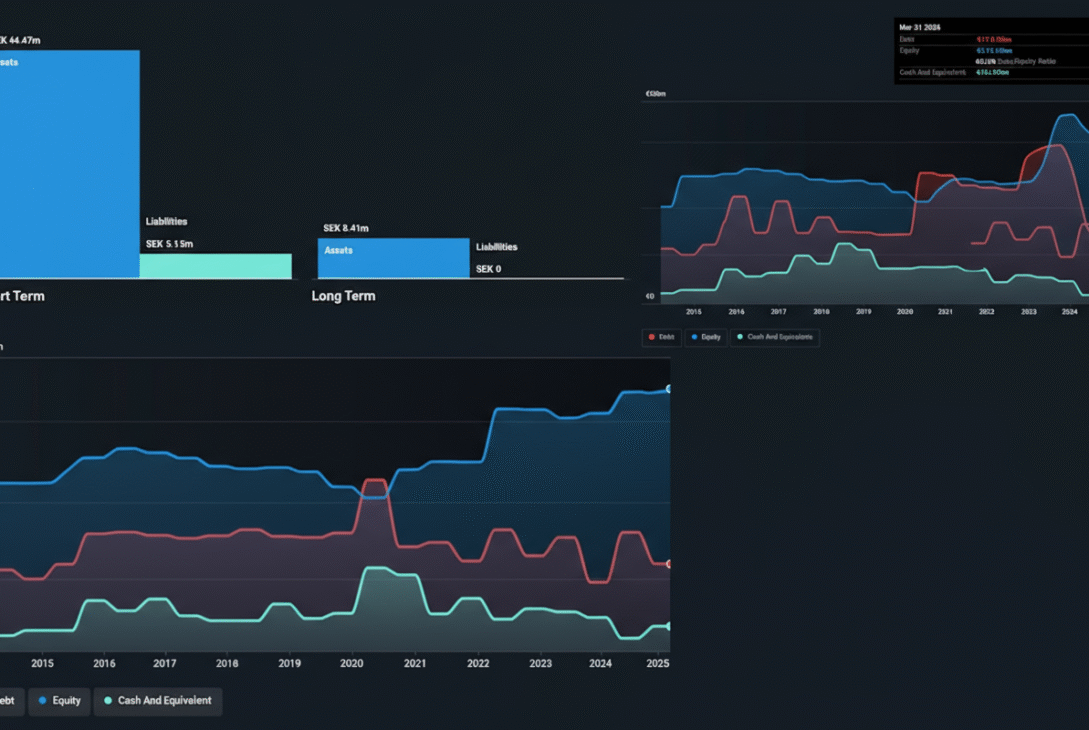1089x730 pixels.
Task: Click the Debt/Equity Ratio row in tooltip
Action: [x=1015, y=61]
